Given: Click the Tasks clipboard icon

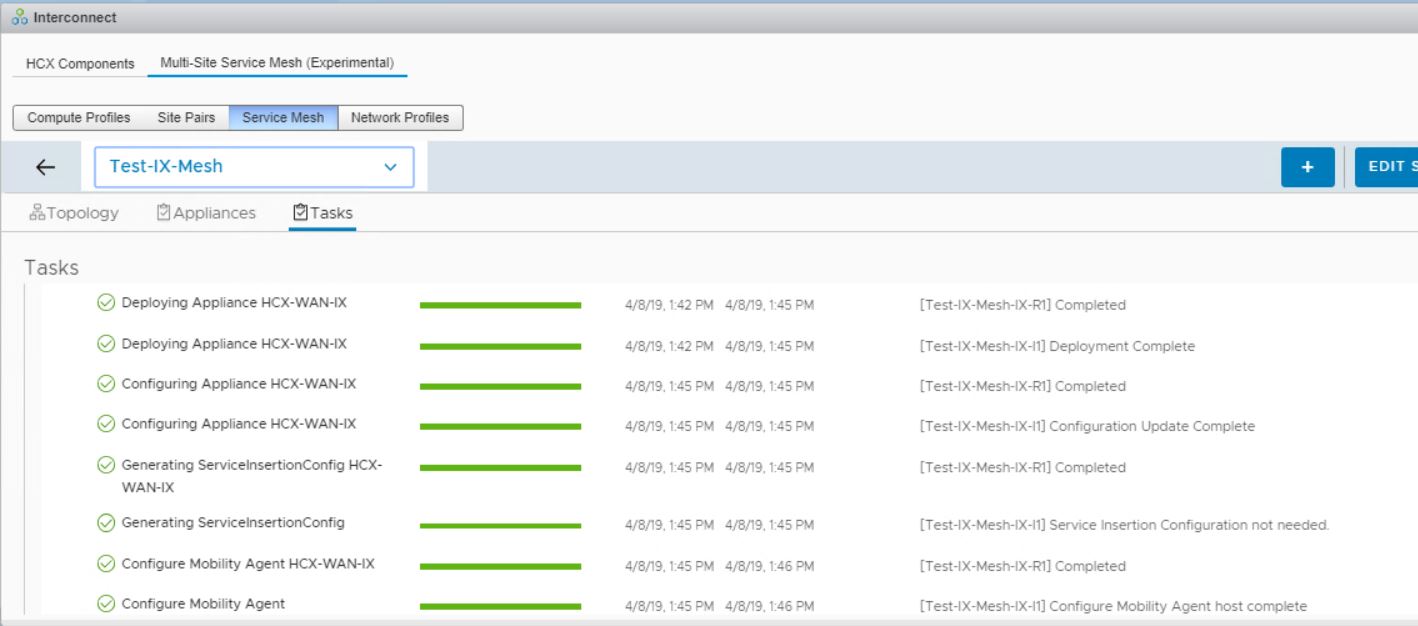Looking at the screenshot, I should click(x=300, y=213).
